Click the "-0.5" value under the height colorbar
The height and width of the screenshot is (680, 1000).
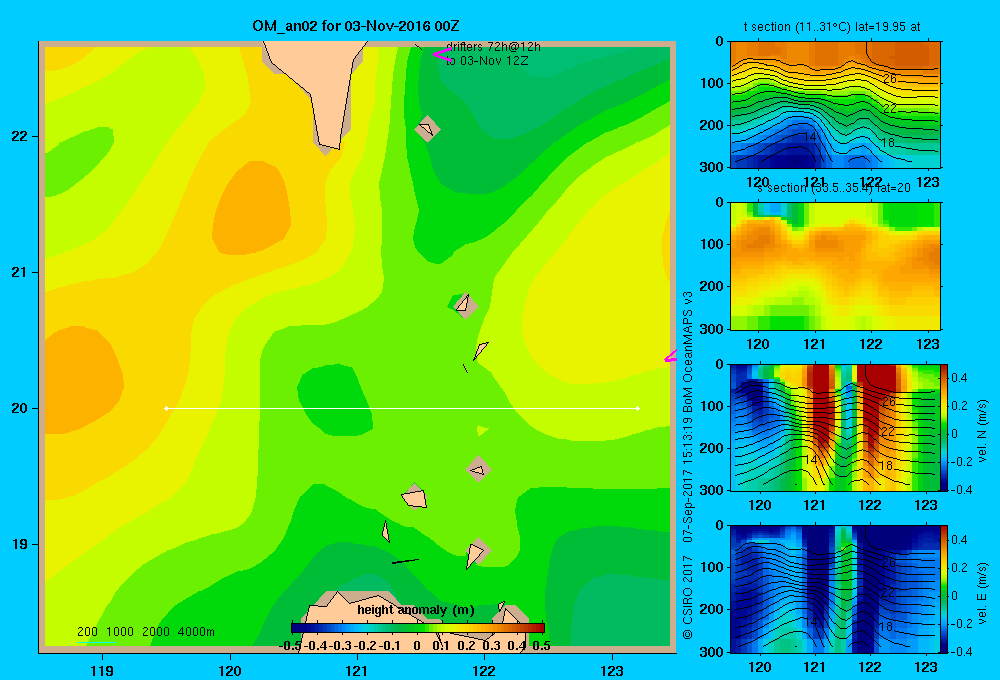pyautogui.click(x=290, y=646)
